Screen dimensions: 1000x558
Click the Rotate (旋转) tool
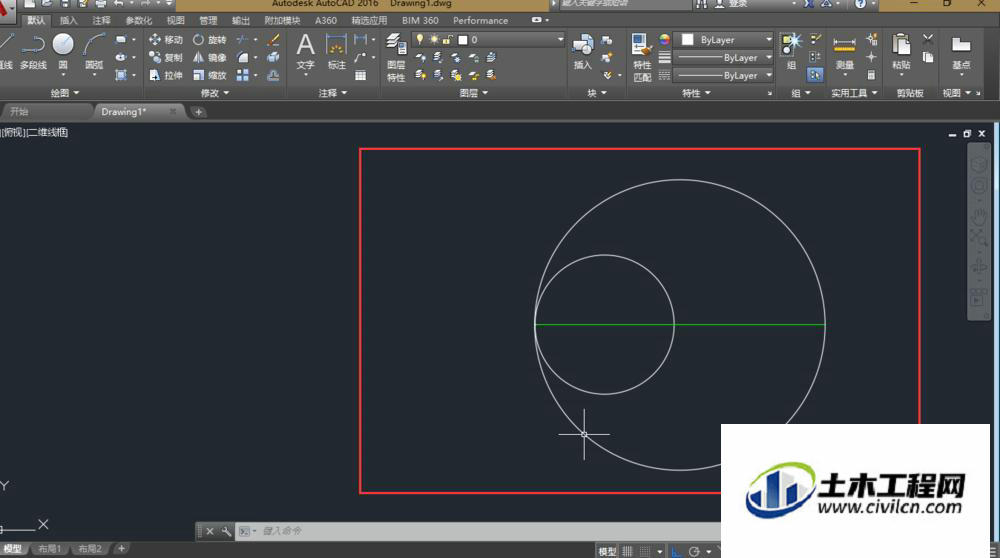(210, 40)
